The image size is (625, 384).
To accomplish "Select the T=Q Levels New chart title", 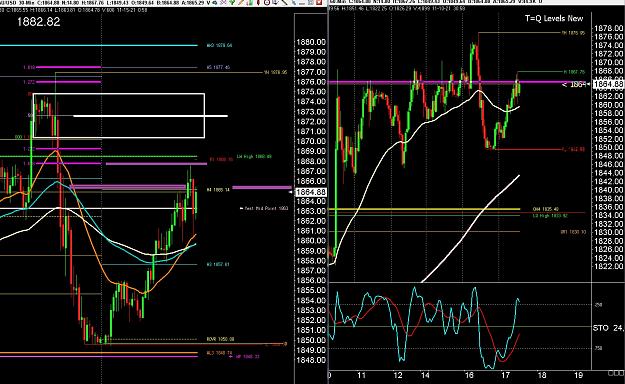I will pyautogui.click(x=554, y=18).
